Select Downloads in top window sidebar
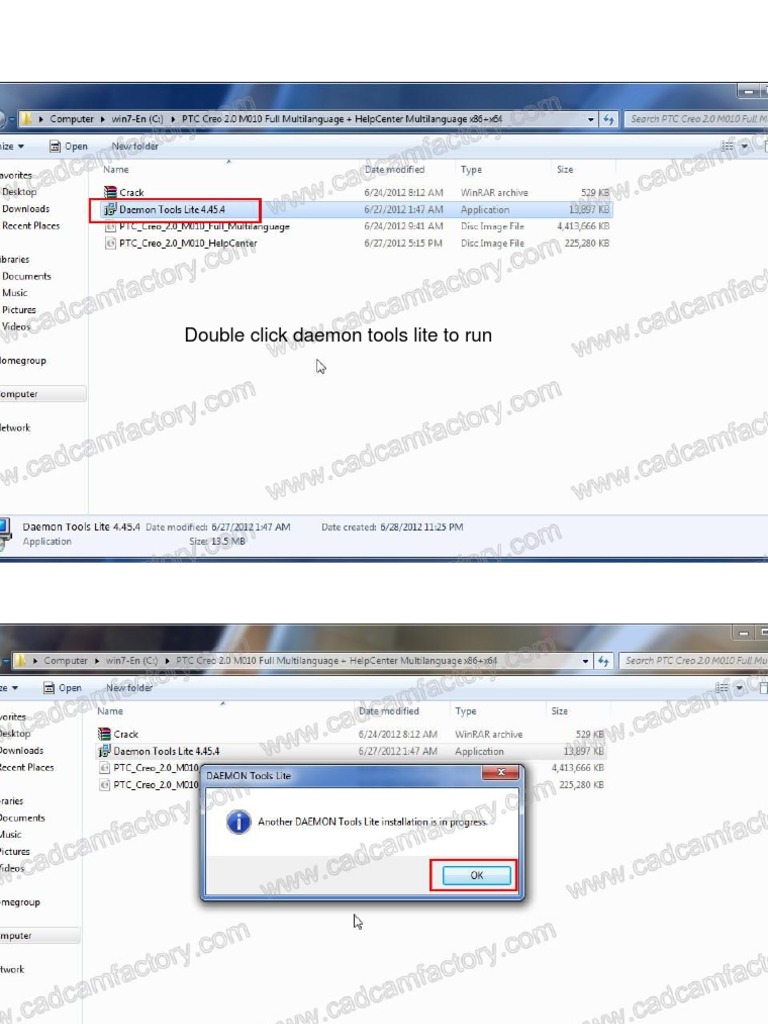 click(x=25, y=209)
